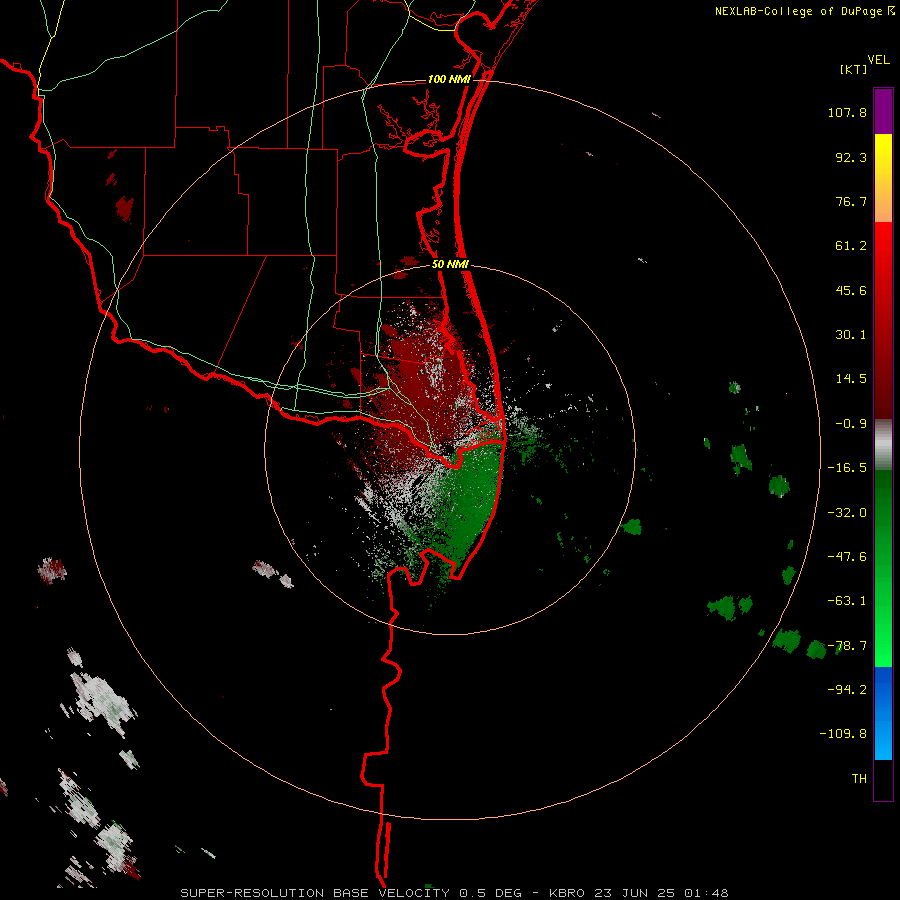Click the 14.5 velocity scale value
Viewport: 900px width, 900px height.
(x=851, y=379)
